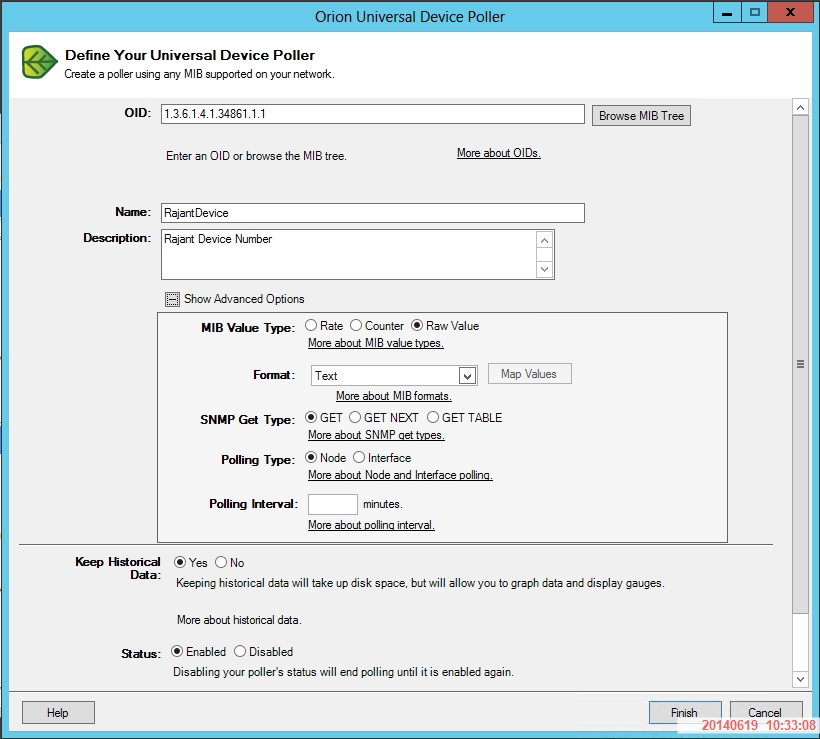Click the main panel scroll up arrow
The height and width of the screenshot is (739, 820).
click(800, 107)
